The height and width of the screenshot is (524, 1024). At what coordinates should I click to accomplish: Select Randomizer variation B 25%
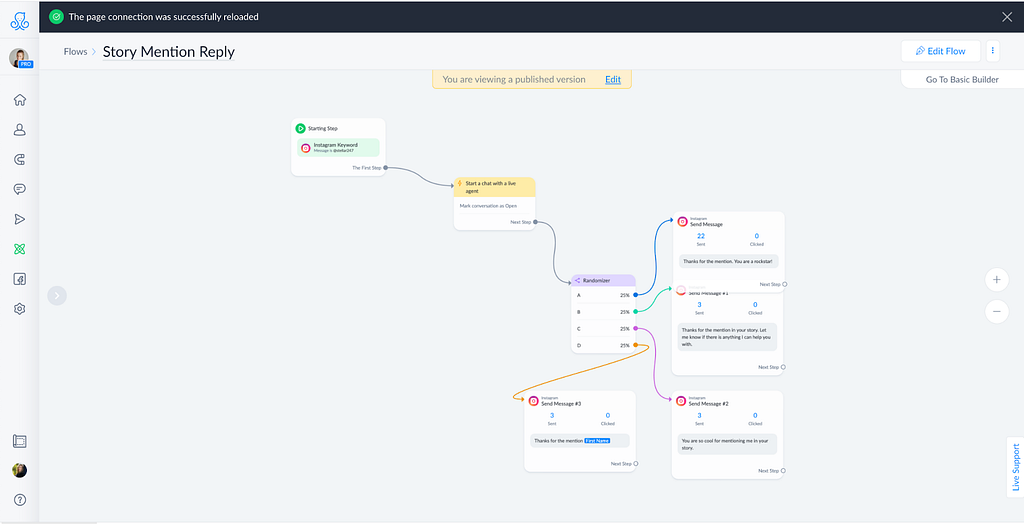[x=603, y=312]
